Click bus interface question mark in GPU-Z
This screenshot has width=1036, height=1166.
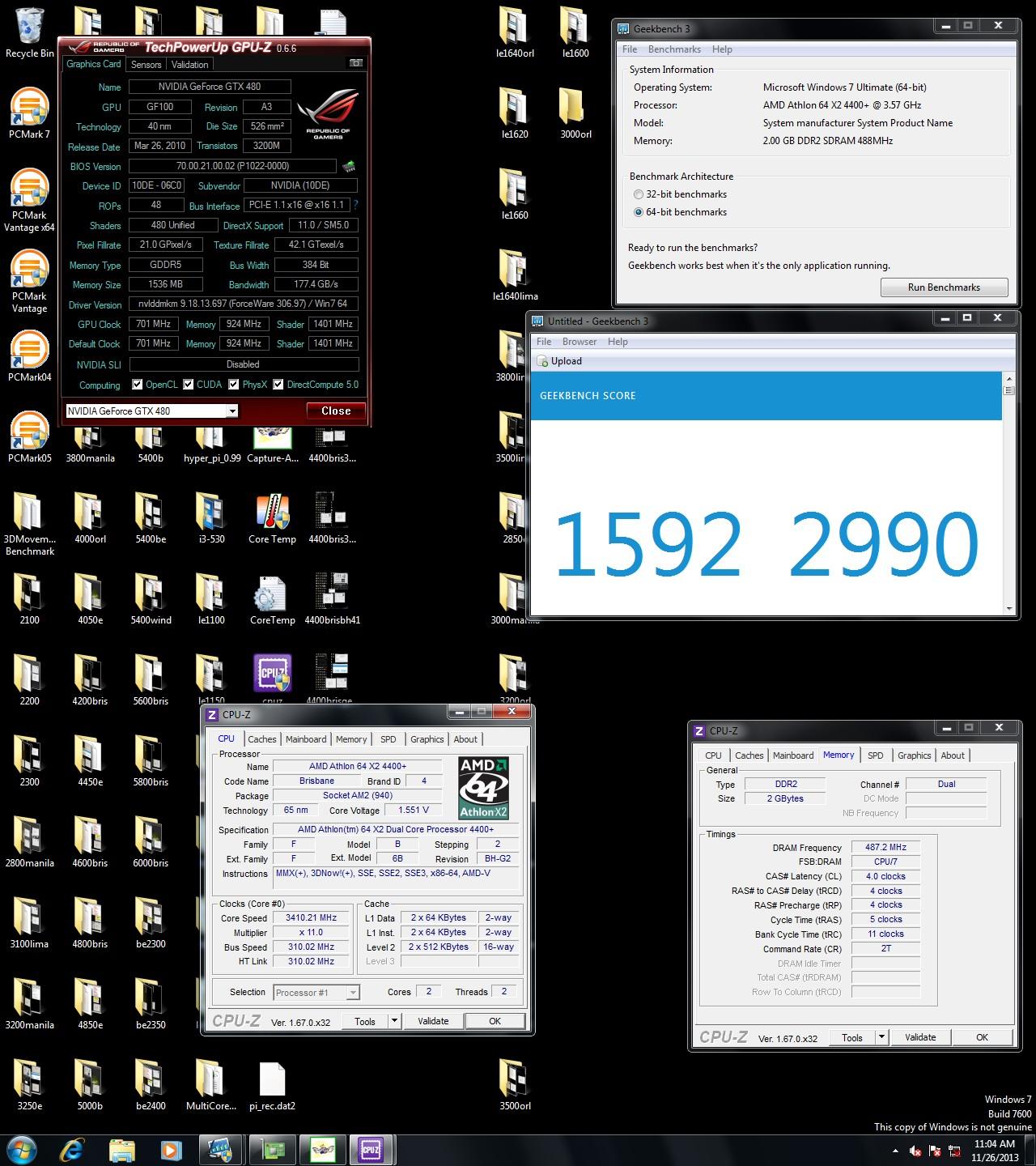point(355,205)
